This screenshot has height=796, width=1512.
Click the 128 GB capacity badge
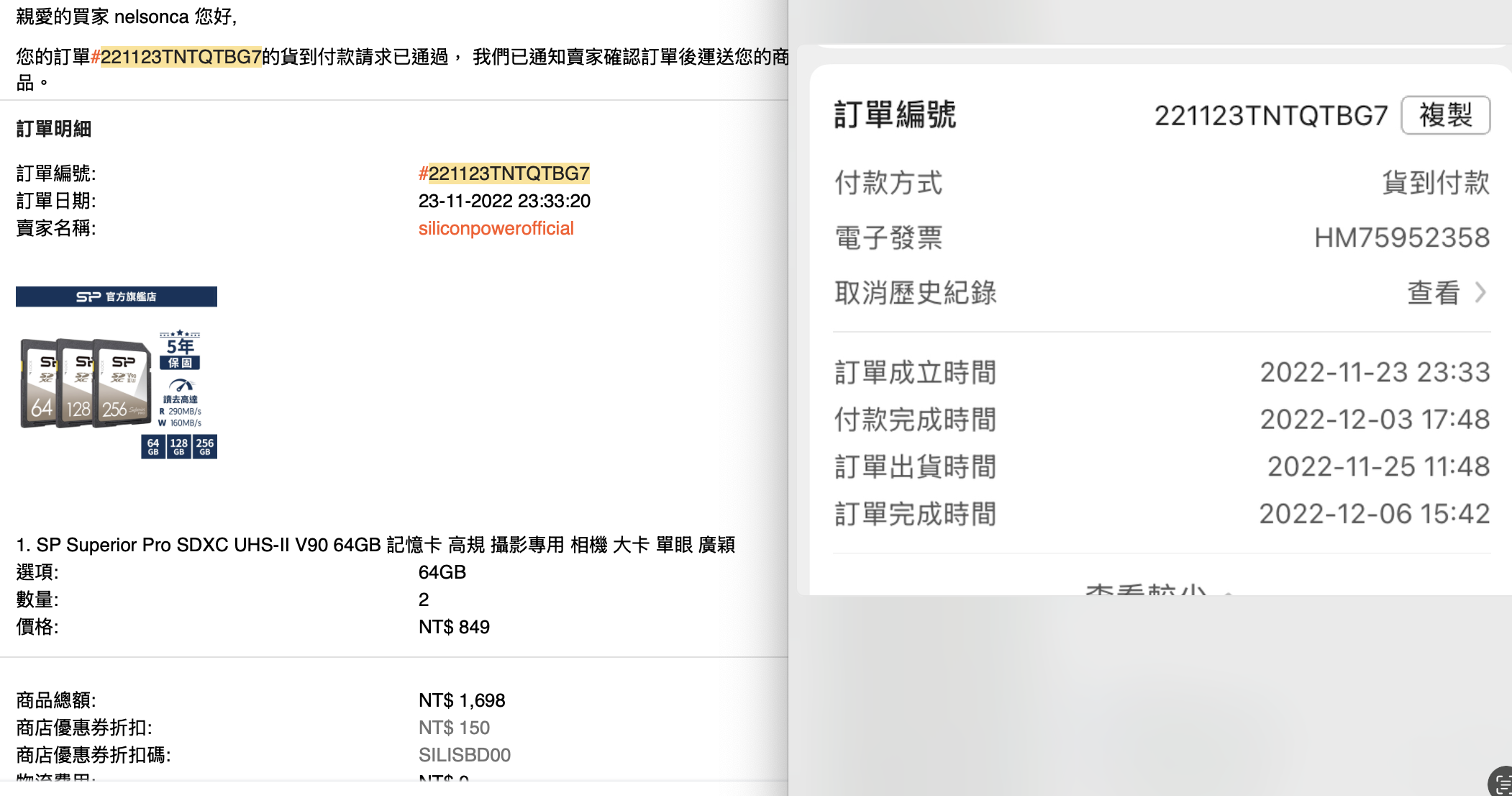click(179, 447)
